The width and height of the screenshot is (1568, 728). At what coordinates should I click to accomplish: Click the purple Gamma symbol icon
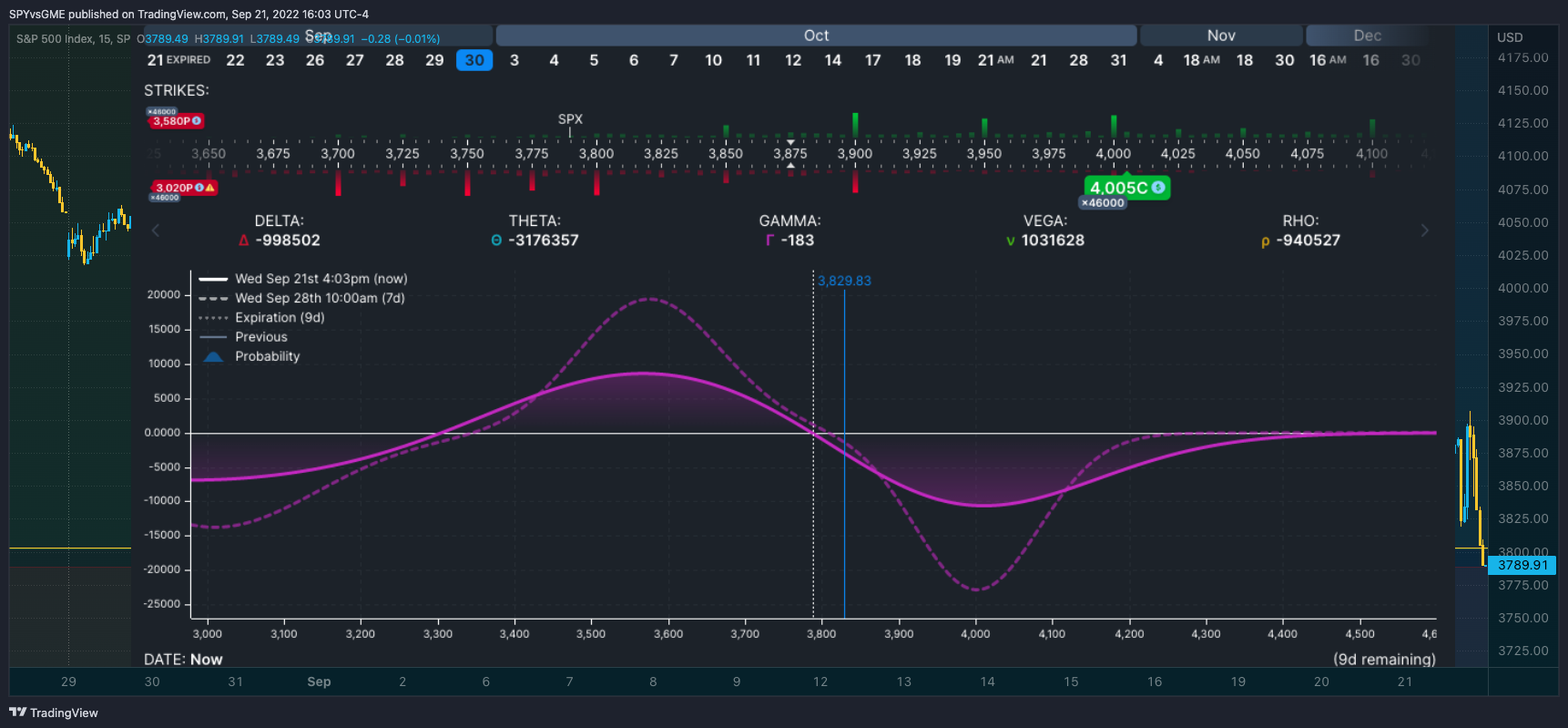click(x=769, y=241)
